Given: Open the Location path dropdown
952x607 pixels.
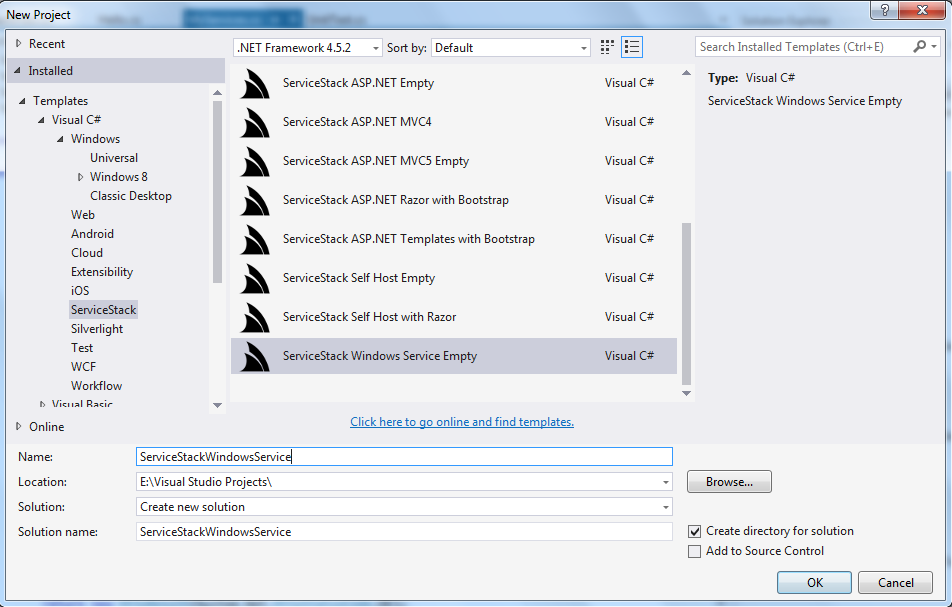Looking at the screenshot, I should (x=665, y=483).
